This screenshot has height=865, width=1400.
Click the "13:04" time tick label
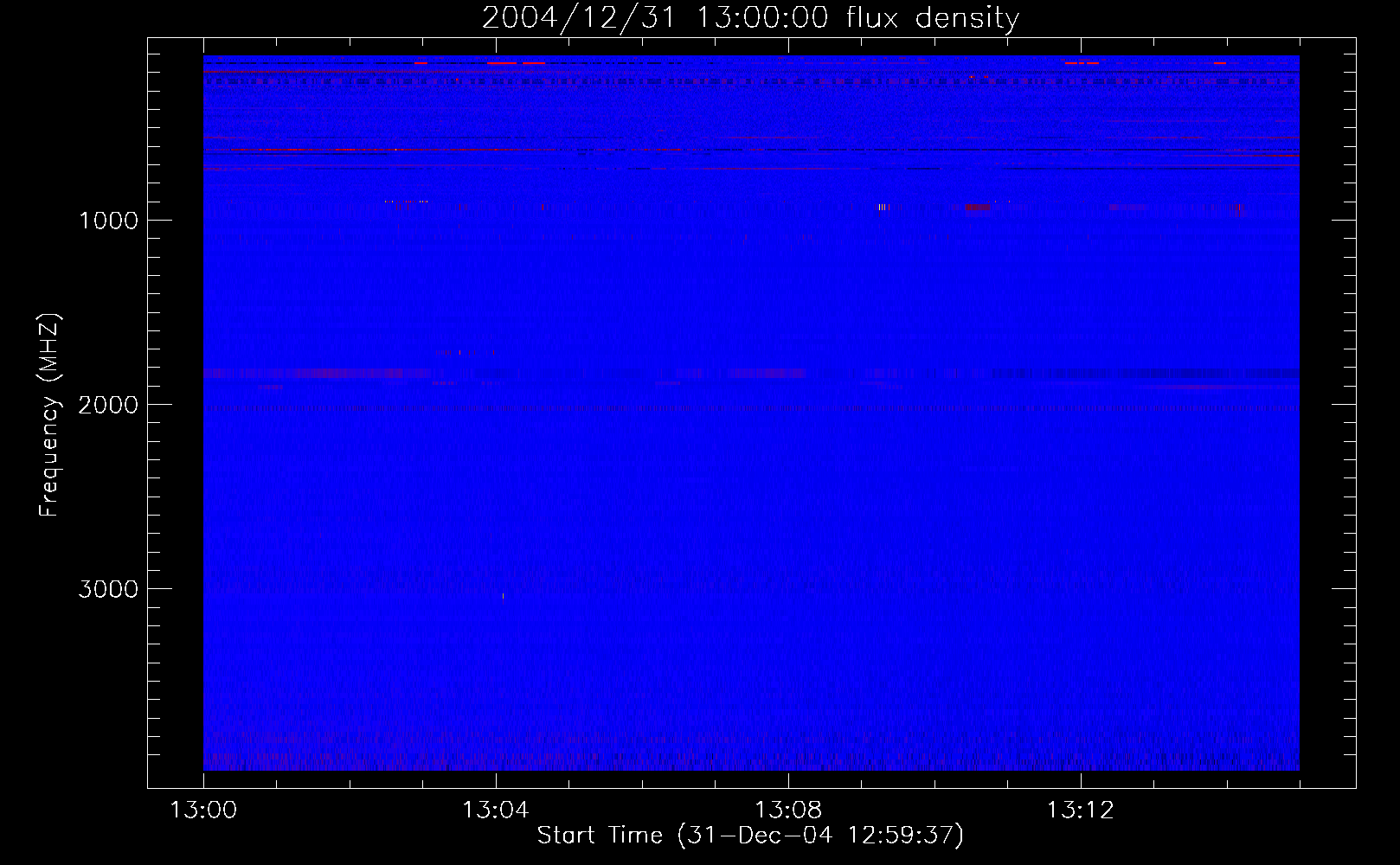[496, 811]
